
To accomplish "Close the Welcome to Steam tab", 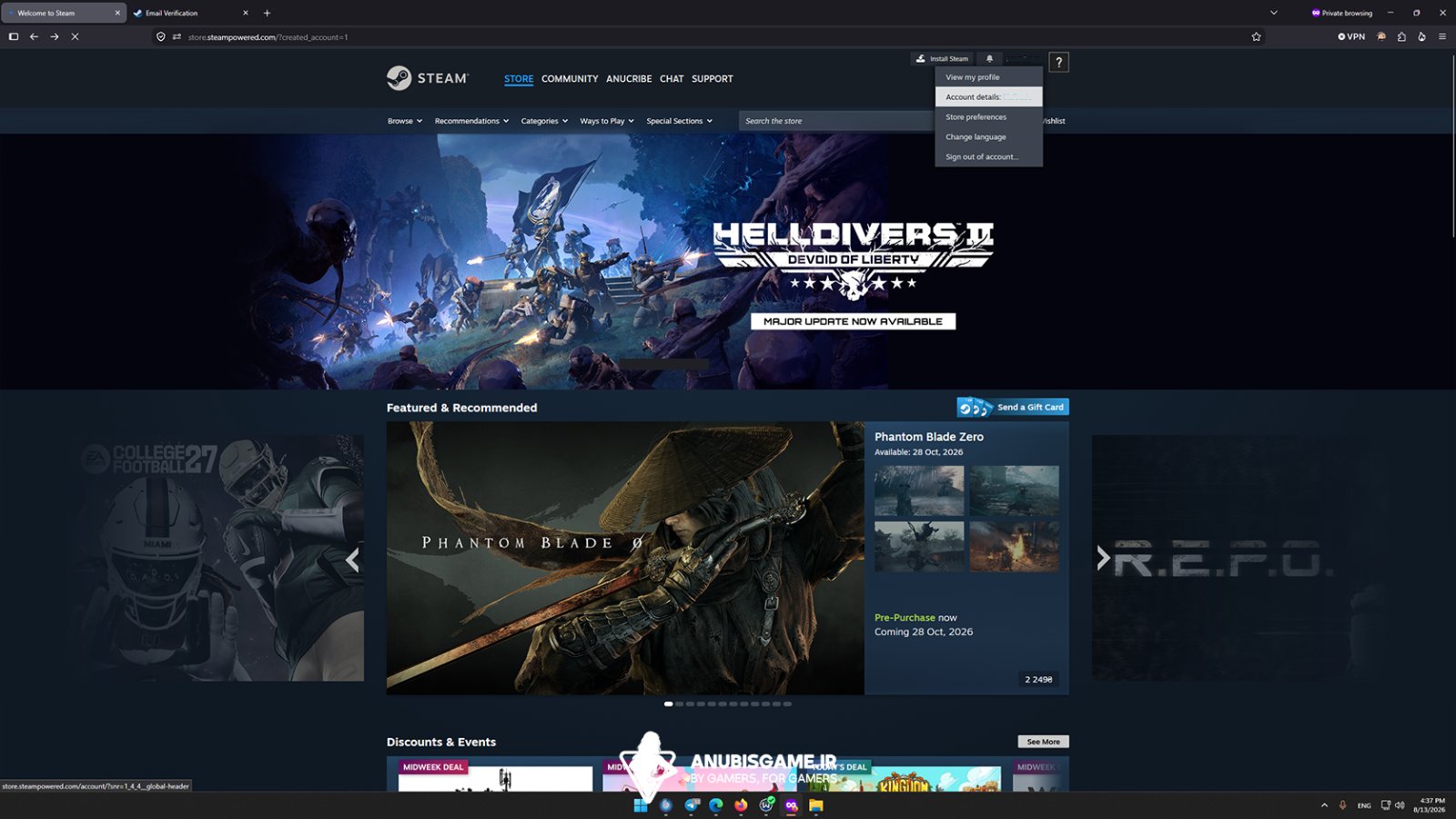I will [x=117, y=13].
